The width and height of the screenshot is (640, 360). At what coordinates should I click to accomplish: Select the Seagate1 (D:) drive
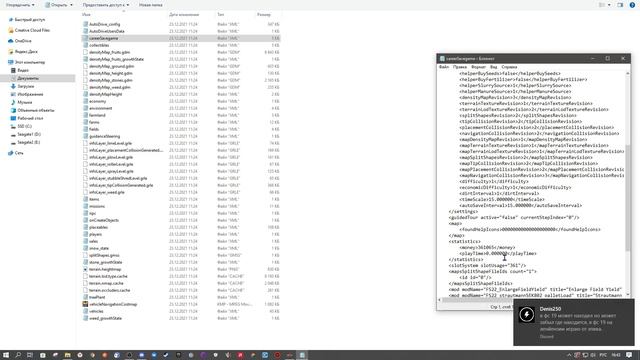point(29,134)
